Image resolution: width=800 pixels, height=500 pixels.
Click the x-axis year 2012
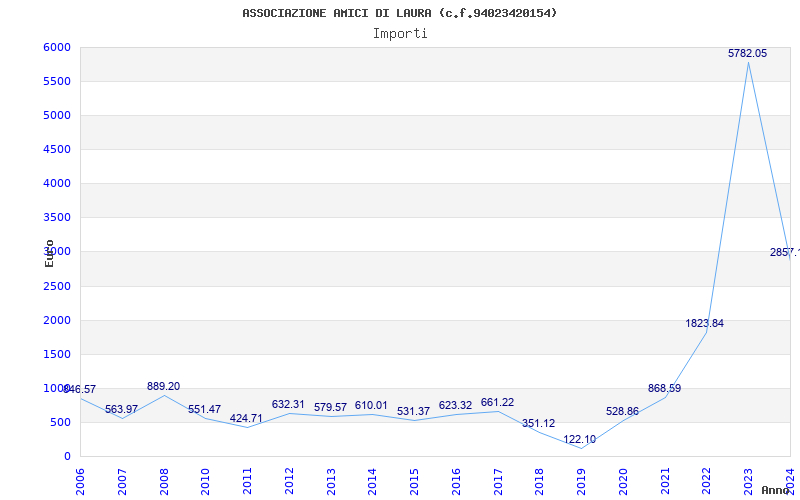[x=289, y=482]
